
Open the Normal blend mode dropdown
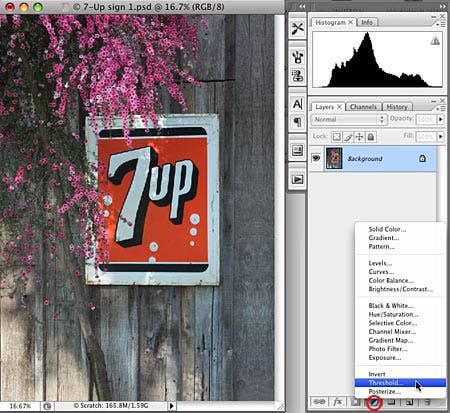(349, 119)
